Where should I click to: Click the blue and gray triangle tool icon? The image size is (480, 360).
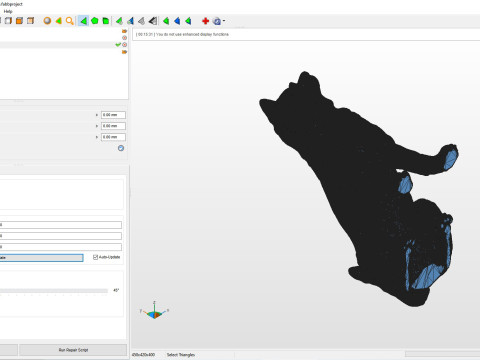click(130, 21)
